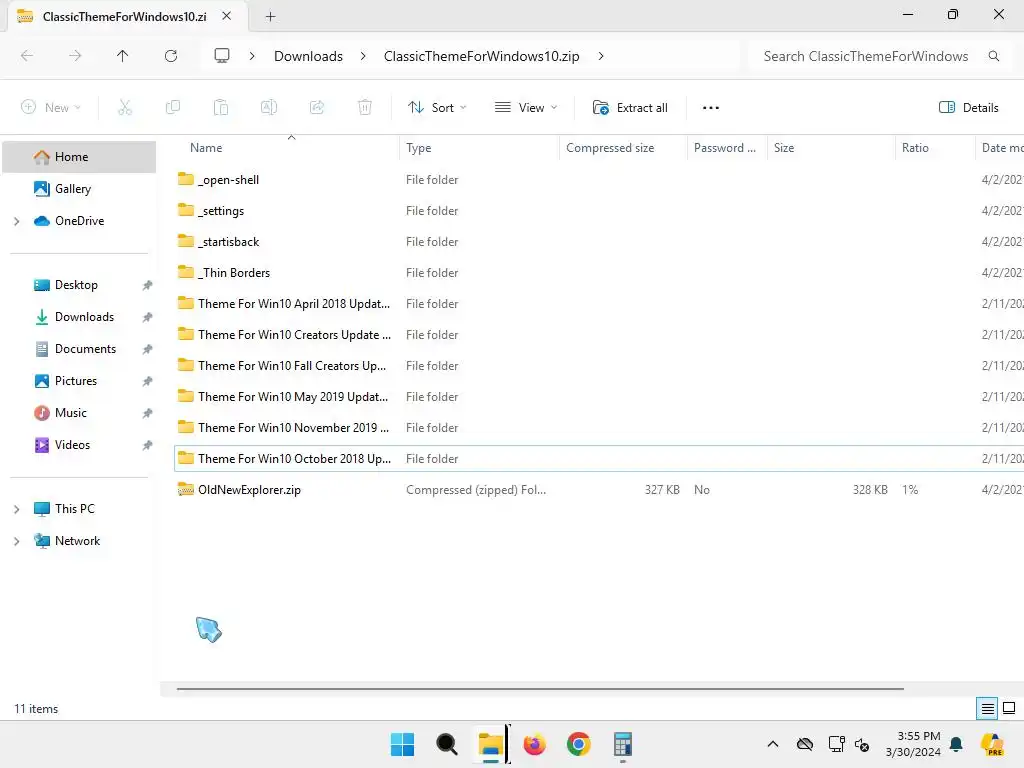The image size is (1024, 768).
Task: Select the _settings folder
Action: tap(599, 211)
